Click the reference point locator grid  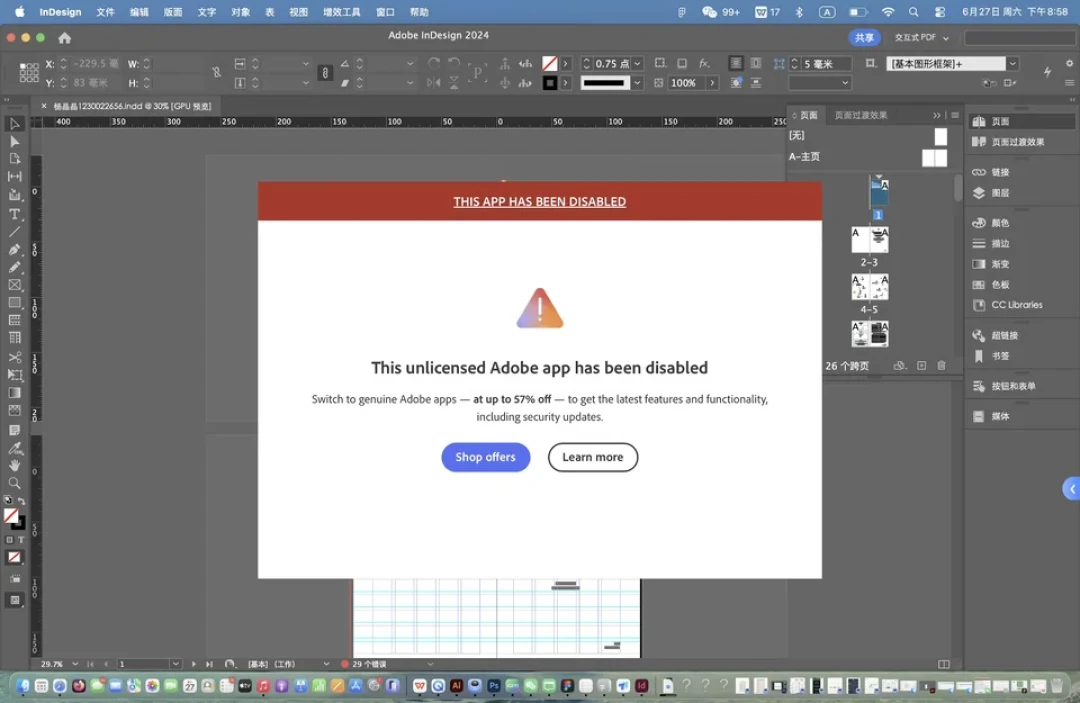29,72
